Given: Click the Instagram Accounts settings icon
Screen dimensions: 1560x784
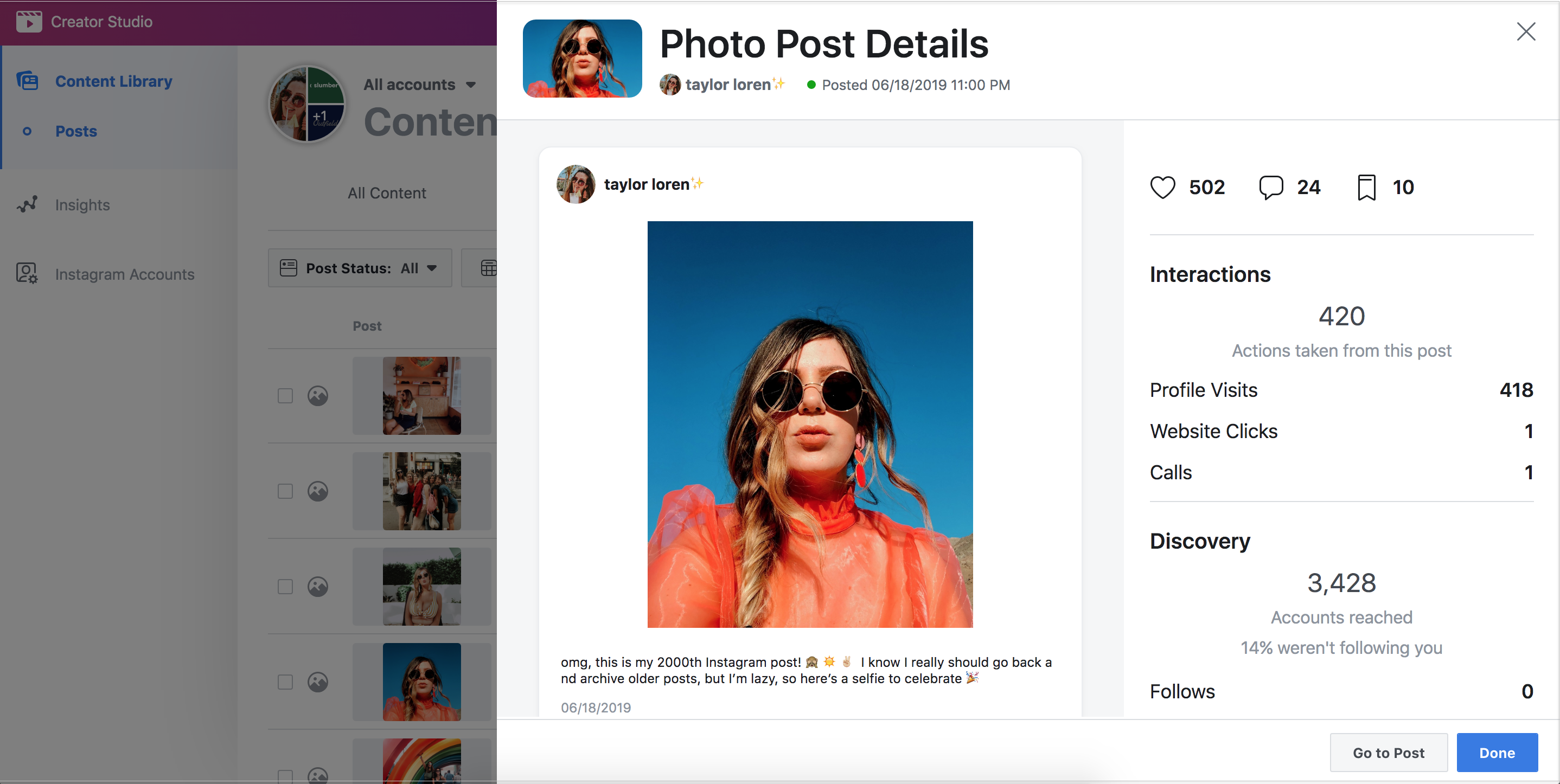Looking at the screenshot, I should pos(27,274).
